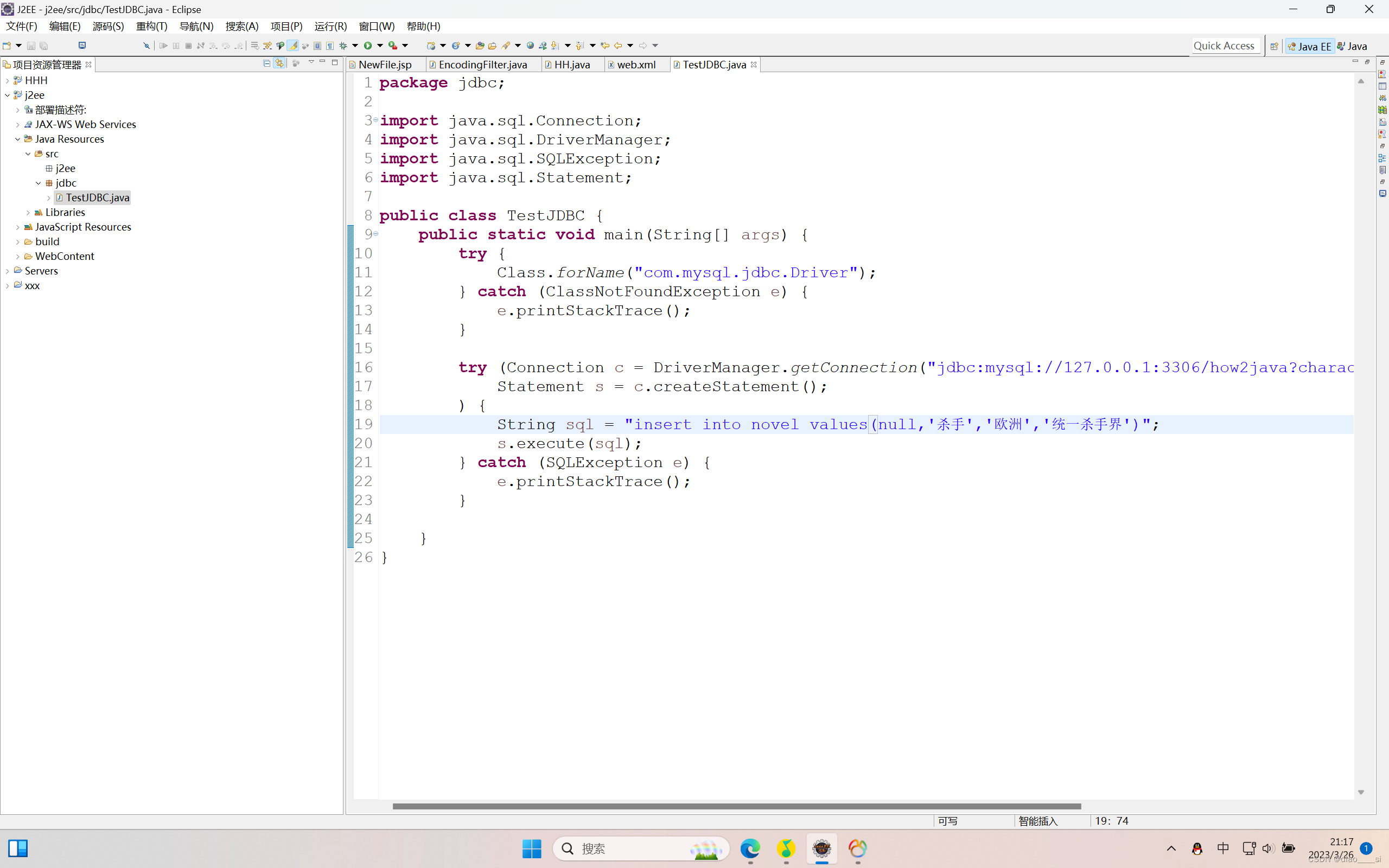Click the Debug bug icon
The width and height of the screenshot is (1389, 868).
pyautogui.click(x=343, y=46)
